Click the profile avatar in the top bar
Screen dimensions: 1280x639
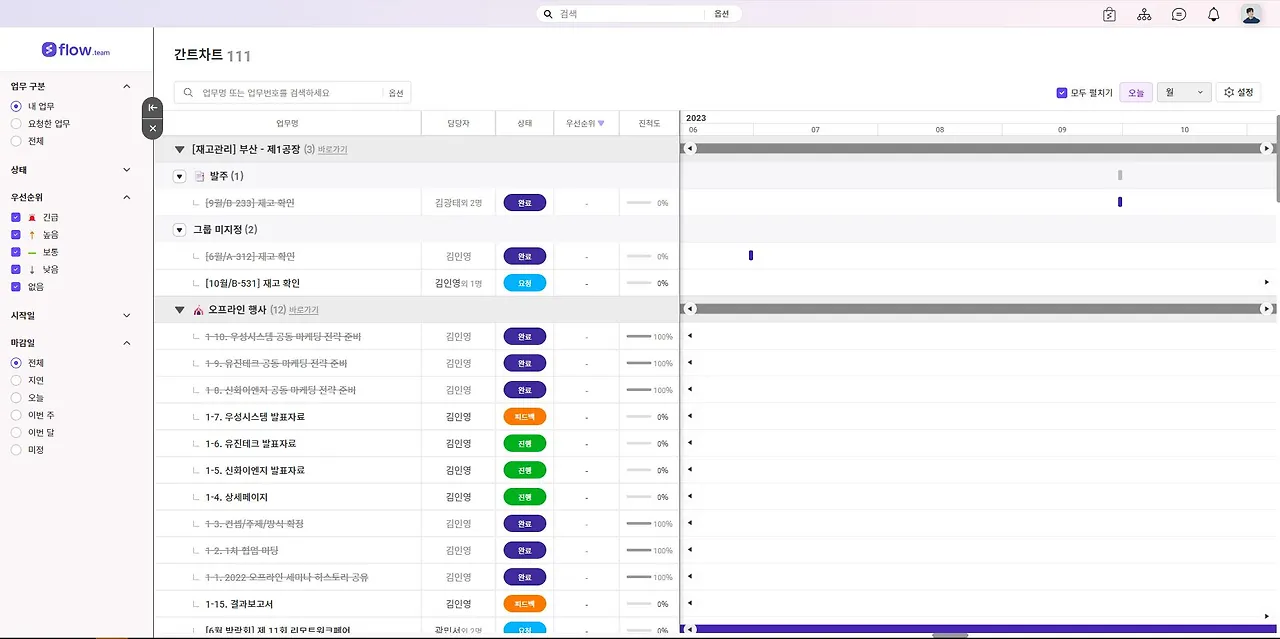(1251, 14)
